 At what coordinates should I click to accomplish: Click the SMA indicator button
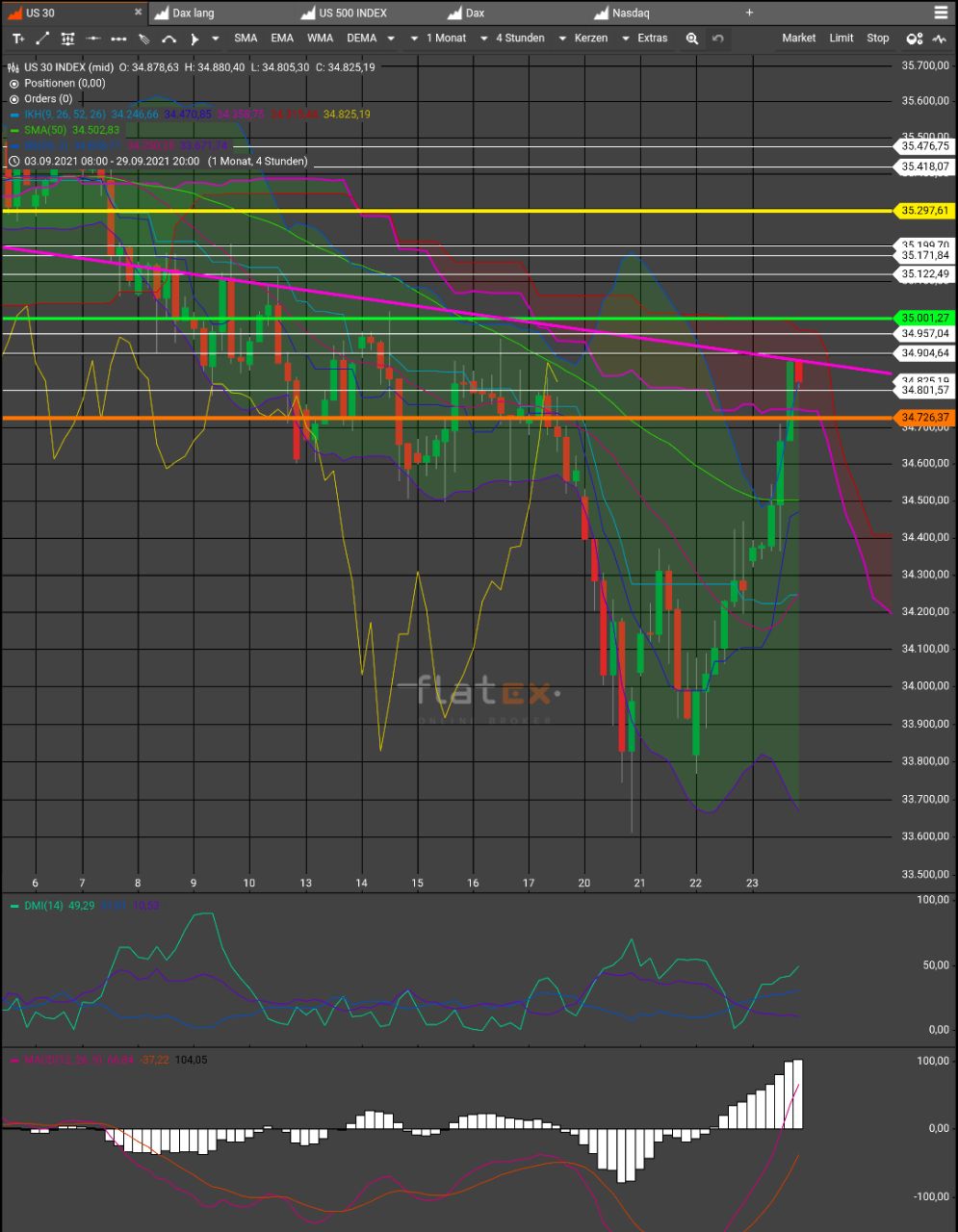click(x=245, y=38)
